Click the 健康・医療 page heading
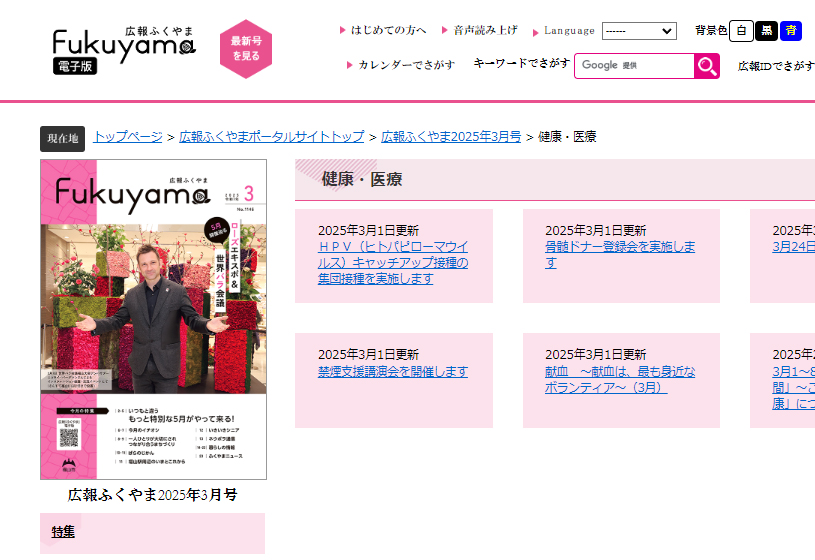The height and width of the screenshot is (560, 815). pyautogui.click(x=362, y=179)
